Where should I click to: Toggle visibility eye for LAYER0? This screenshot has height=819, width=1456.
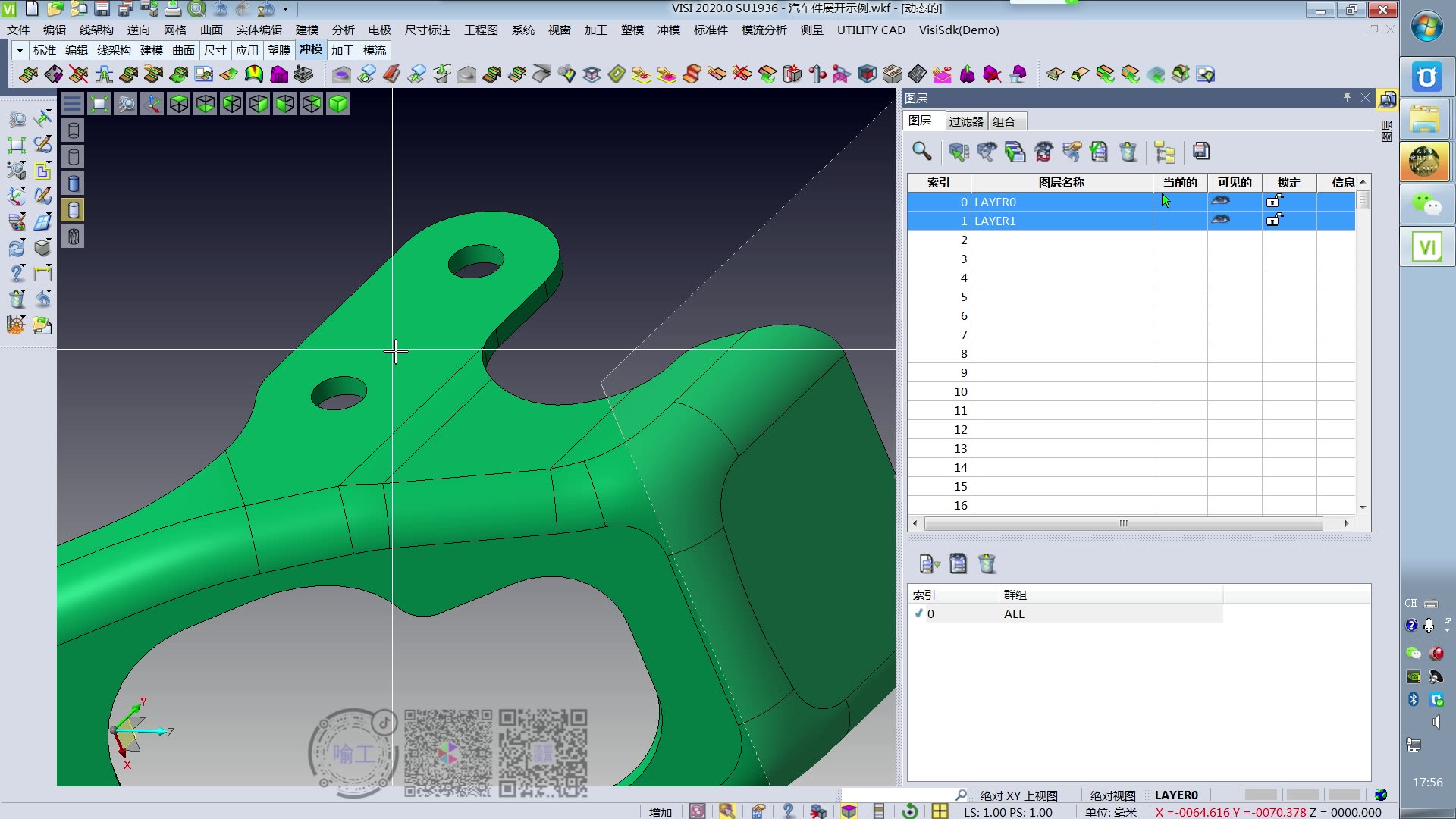point(1220,201)
